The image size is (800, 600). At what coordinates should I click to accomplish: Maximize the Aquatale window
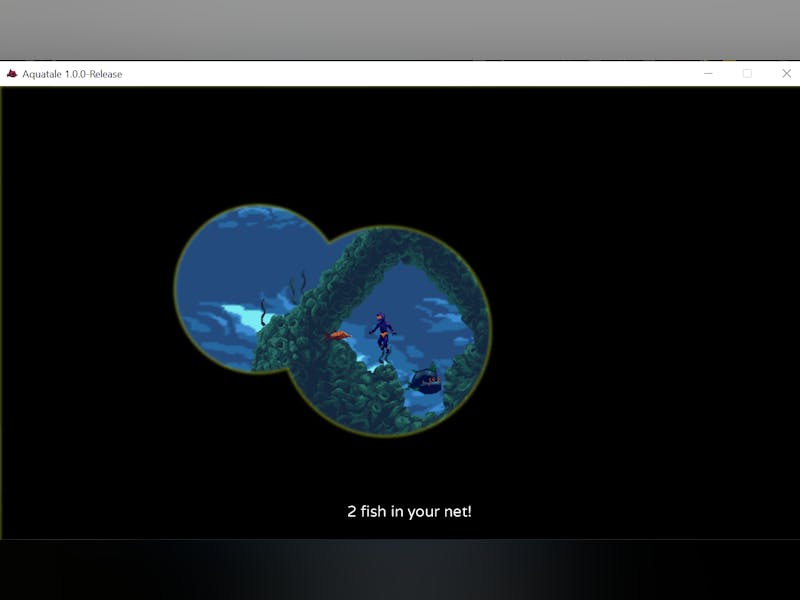coord(747,73)
